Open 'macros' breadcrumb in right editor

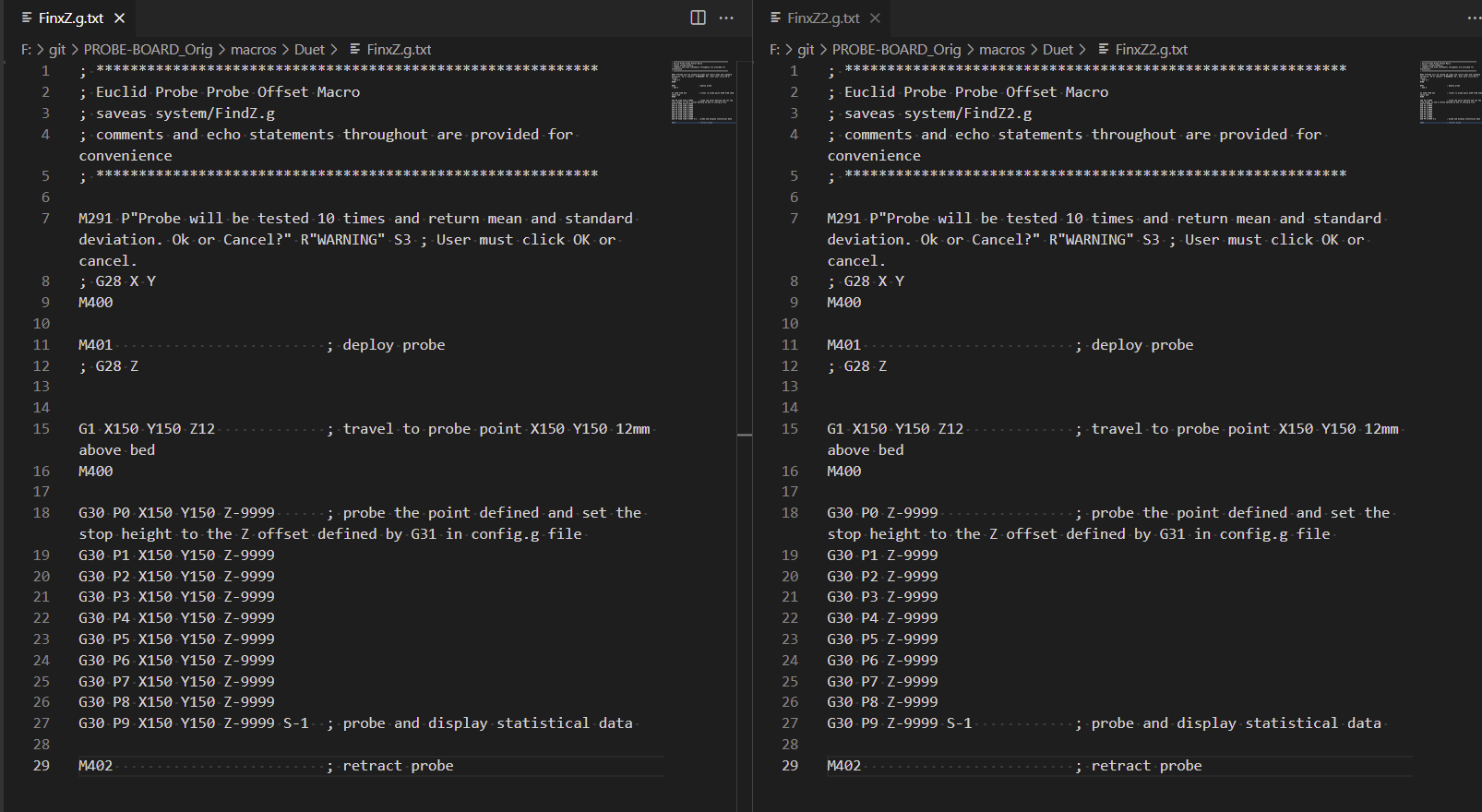[x=1002, y=49]
